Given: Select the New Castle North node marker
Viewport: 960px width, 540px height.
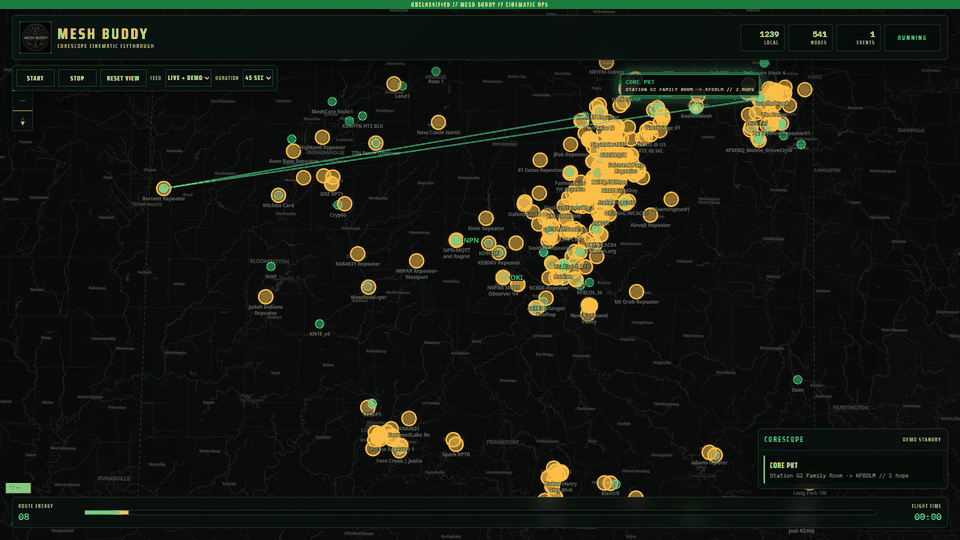Looking at the screenshot, I should click(438, 122).
